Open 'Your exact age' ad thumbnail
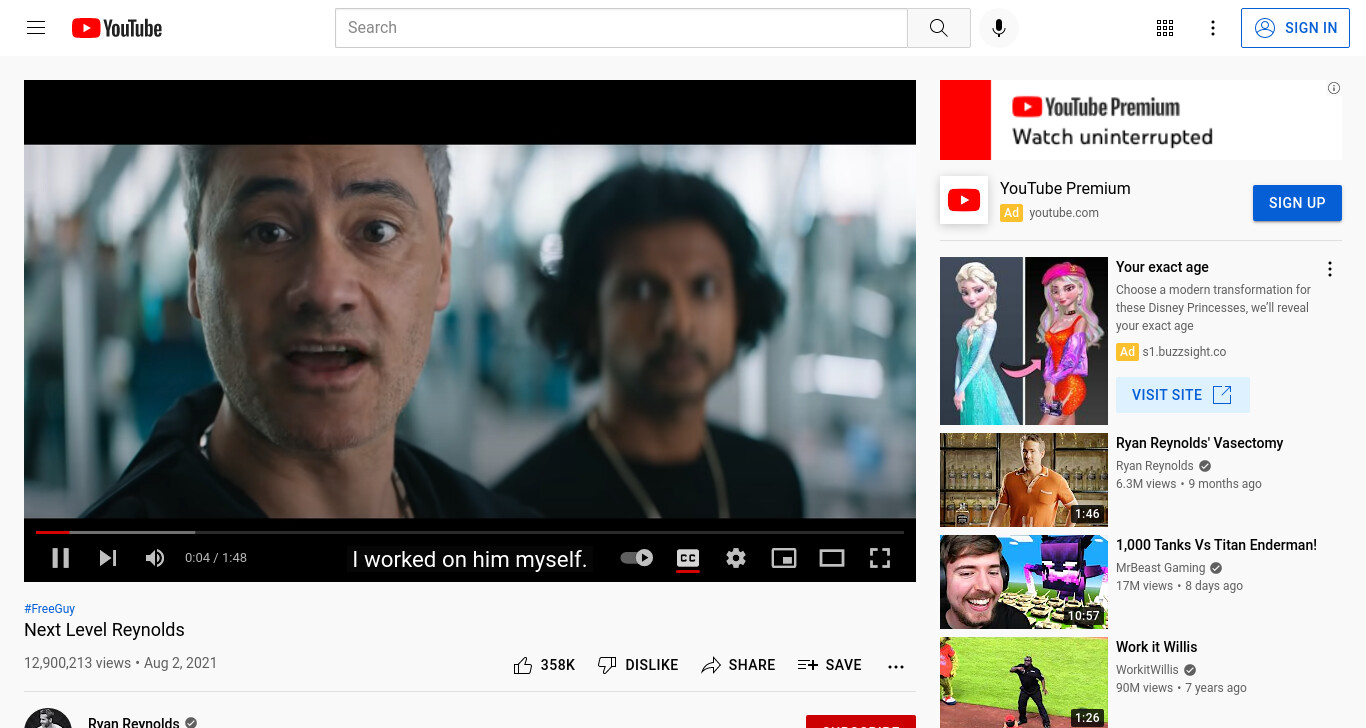The height and width of the screenshot is (728, 1366). pos(1024,341)
